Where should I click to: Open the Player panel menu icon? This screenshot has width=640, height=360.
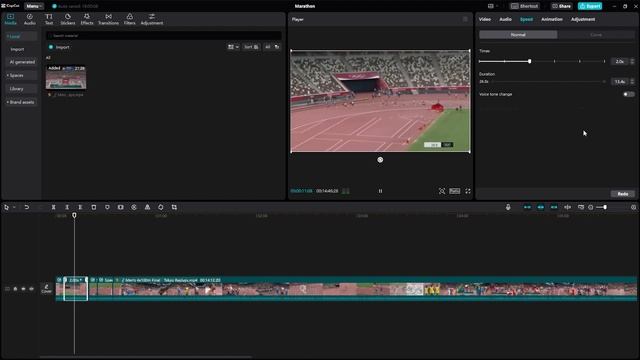click(x=465, y=19)
